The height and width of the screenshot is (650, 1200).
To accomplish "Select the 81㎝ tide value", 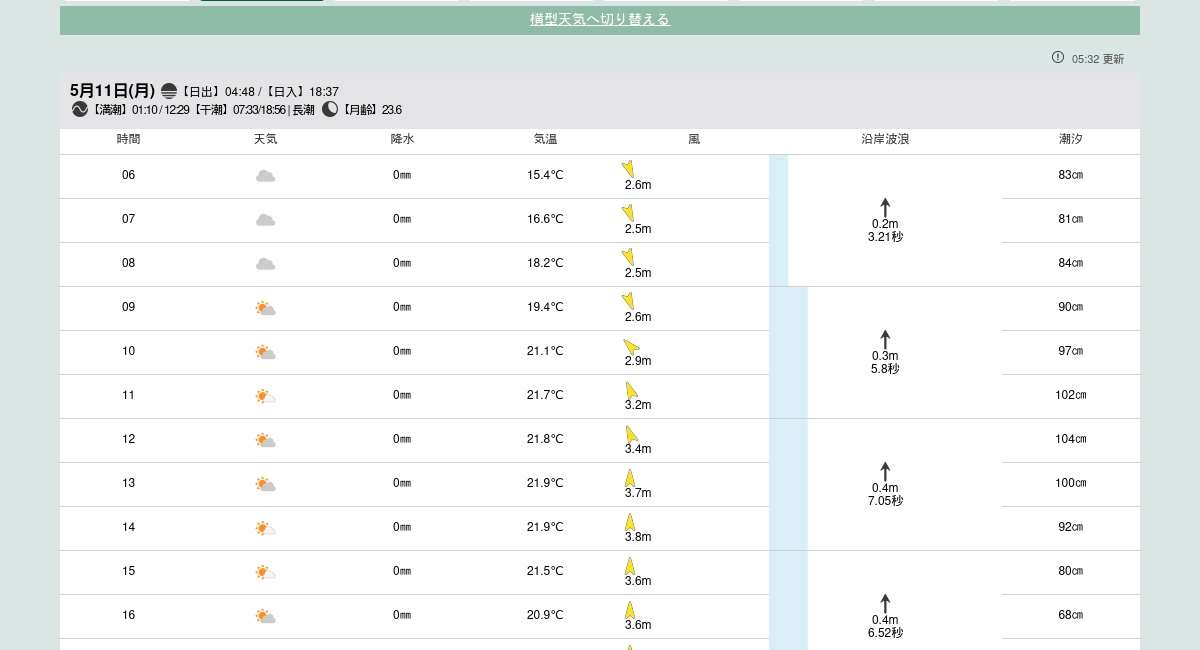I will click(1071, 219).
